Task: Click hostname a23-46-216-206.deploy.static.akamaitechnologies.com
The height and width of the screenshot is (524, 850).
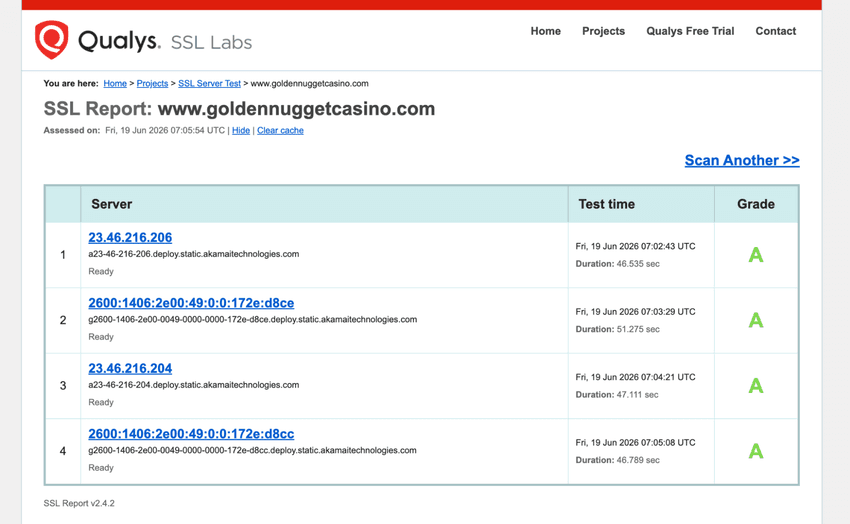Action: (194, 254)
